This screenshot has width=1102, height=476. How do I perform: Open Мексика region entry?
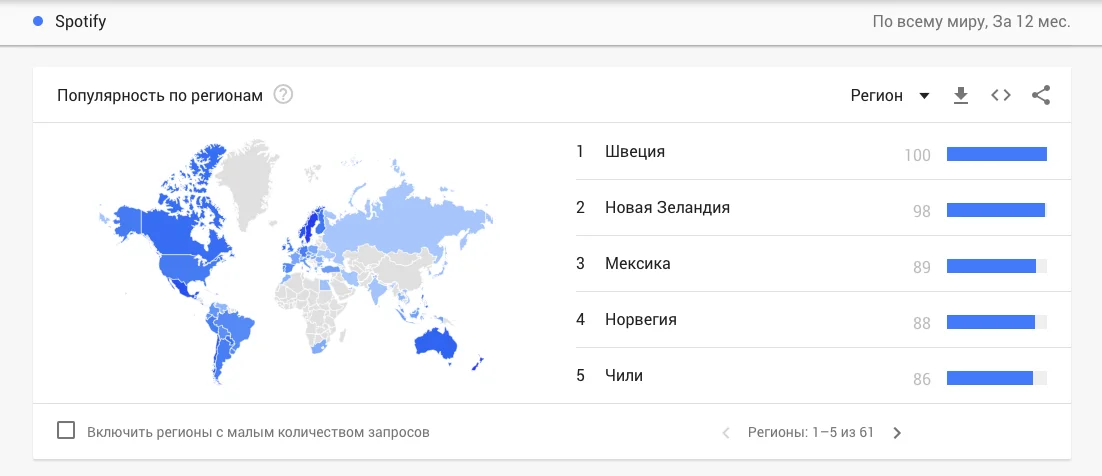click(x=637, y=264)
